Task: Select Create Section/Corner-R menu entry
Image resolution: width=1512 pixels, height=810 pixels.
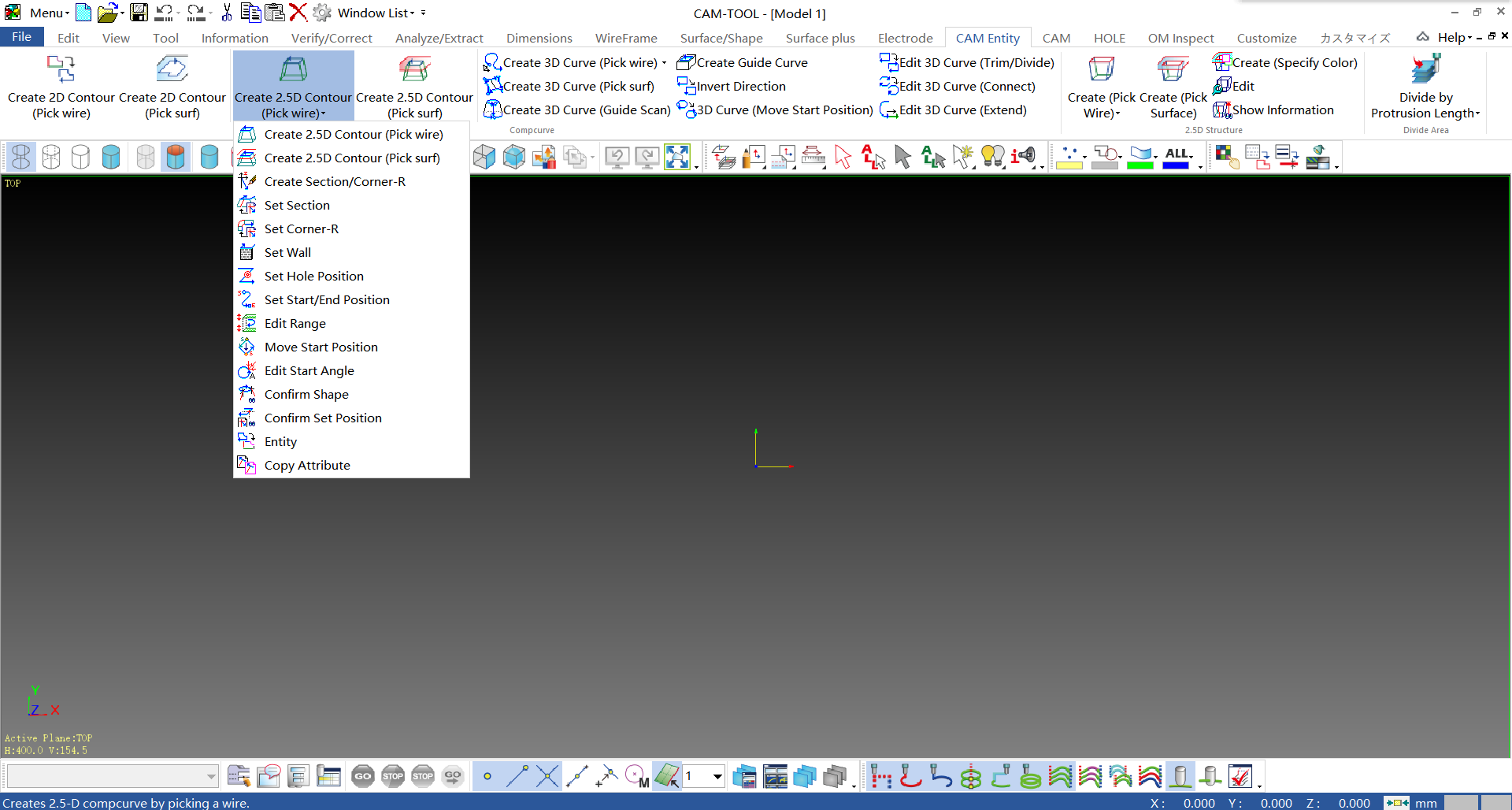Action: 351,181
